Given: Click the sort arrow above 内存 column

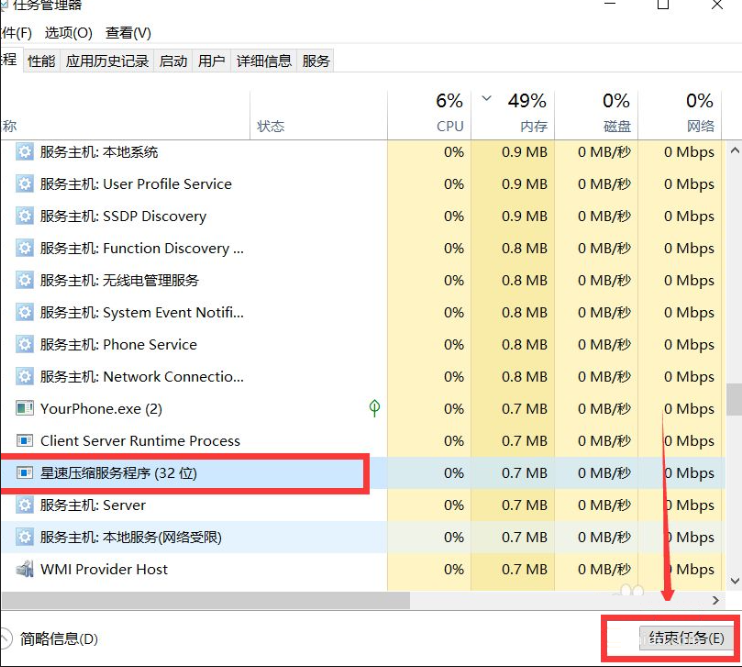Looking at the screenshot, I should 487,99.
